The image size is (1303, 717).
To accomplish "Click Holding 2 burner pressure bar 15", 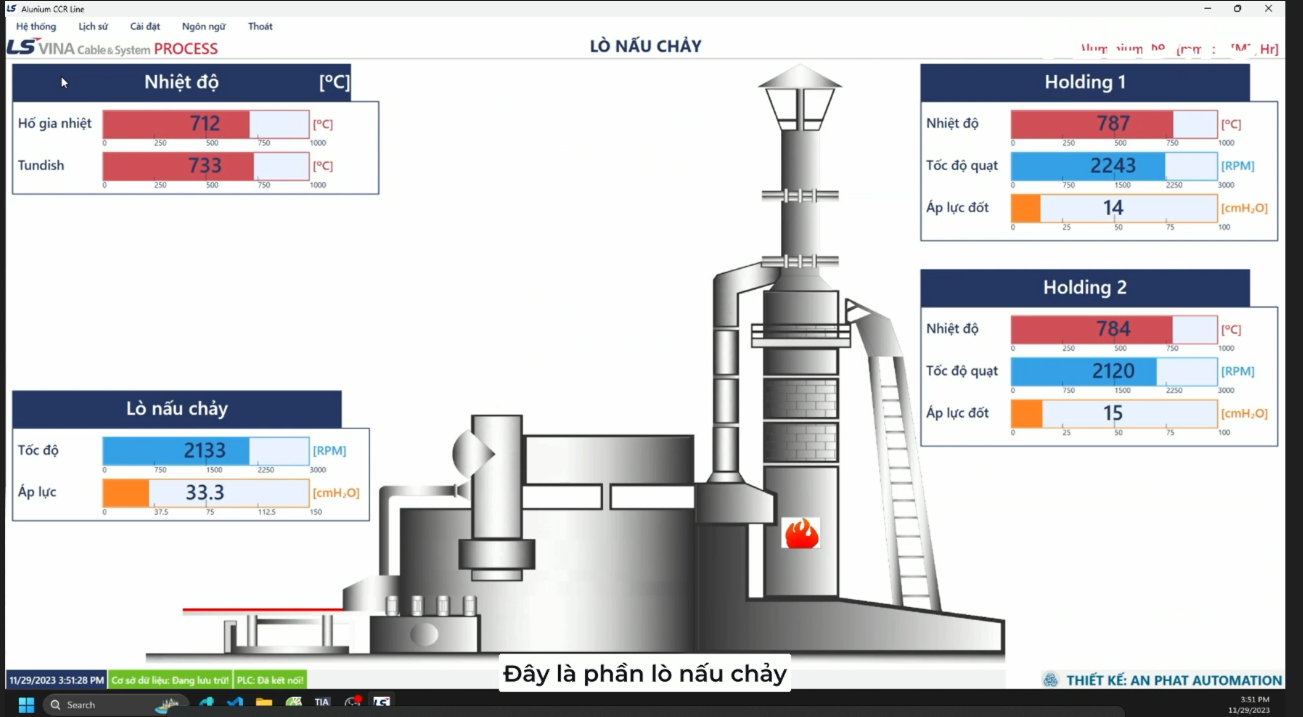I will click(x=1113, y=413).
